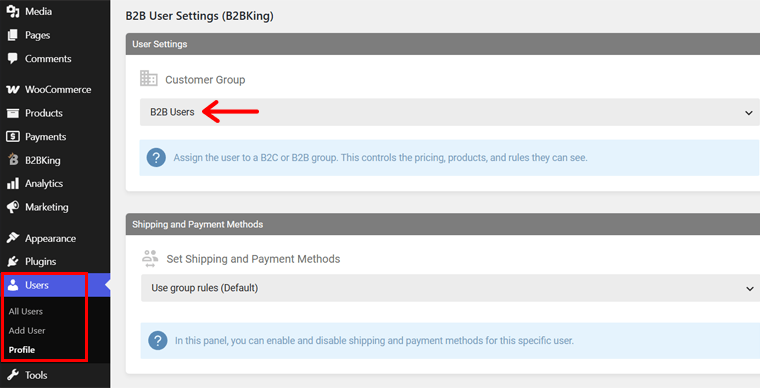
Task: Click the Analytics bar chart icon
Action: [13, 184]
